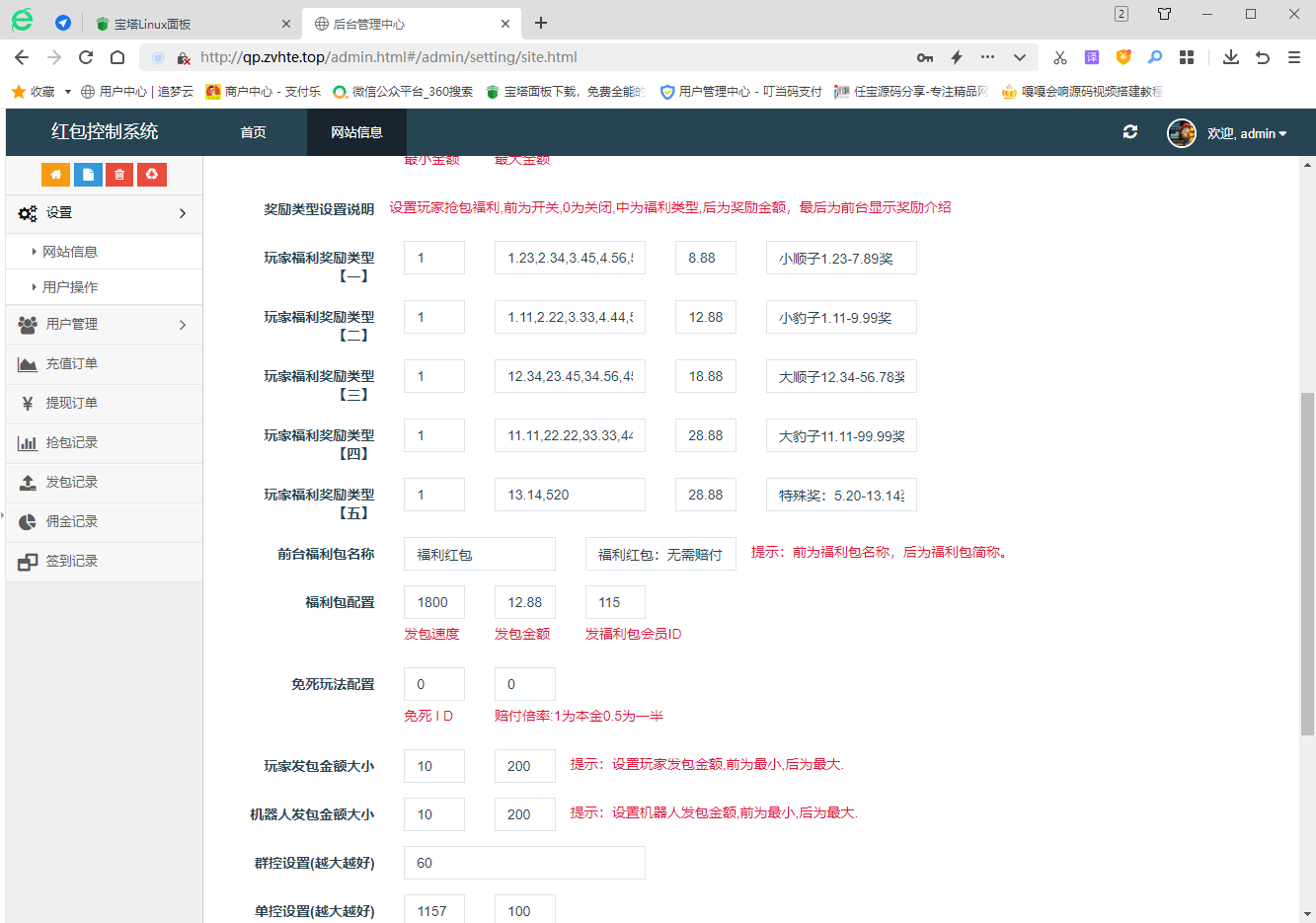Open 提现订单 in the sidebar
Viewport: 1316px width, 923px height.
[71, 404]
